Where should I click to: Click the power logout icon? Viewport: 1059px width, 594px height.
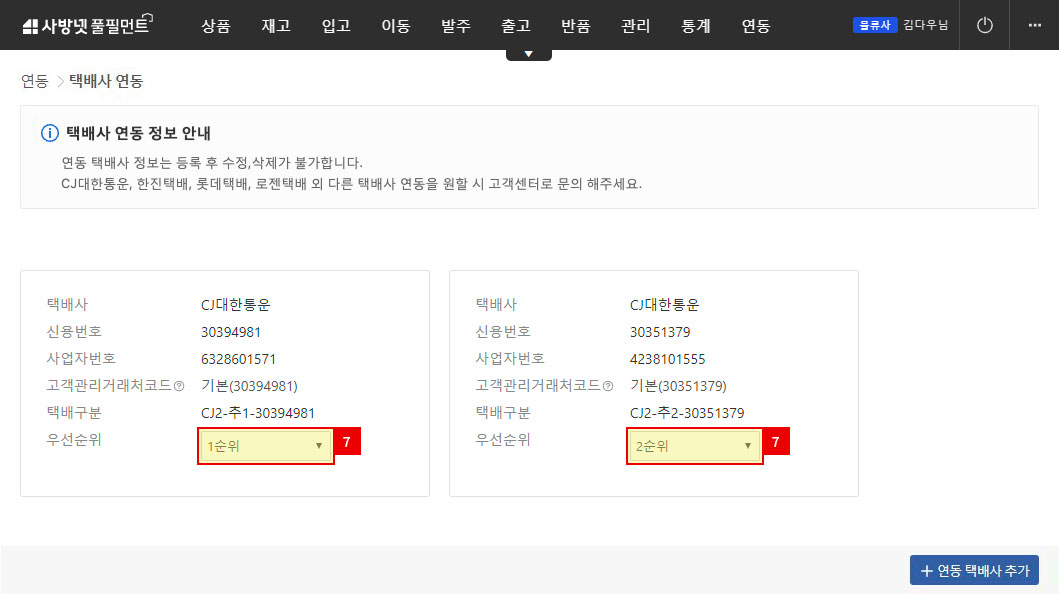pyautogui.click(x=985, y=26)
